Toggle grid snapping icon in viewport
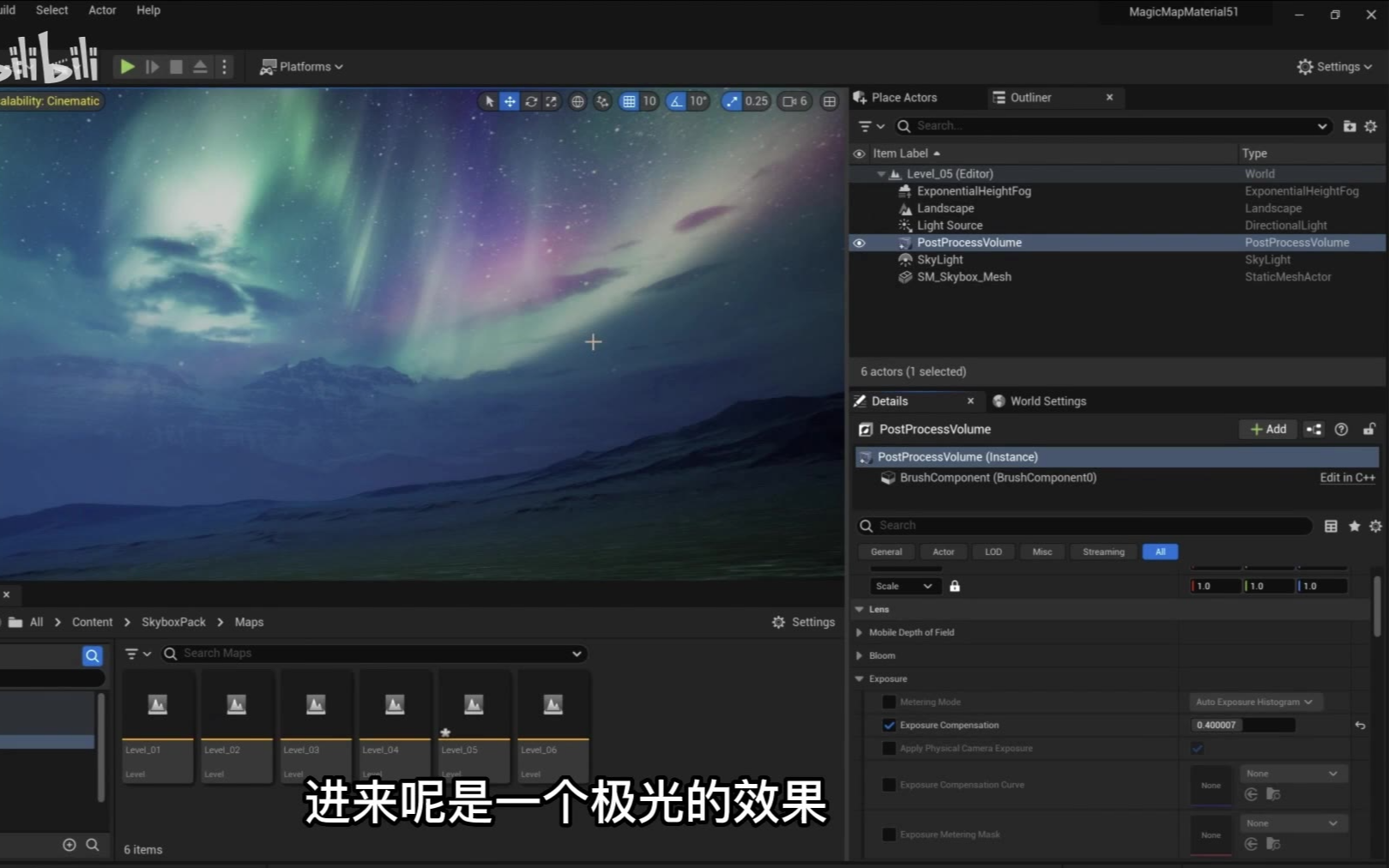Image resolution: width=1389 pixels, height=868 pixels. [629, 101]
